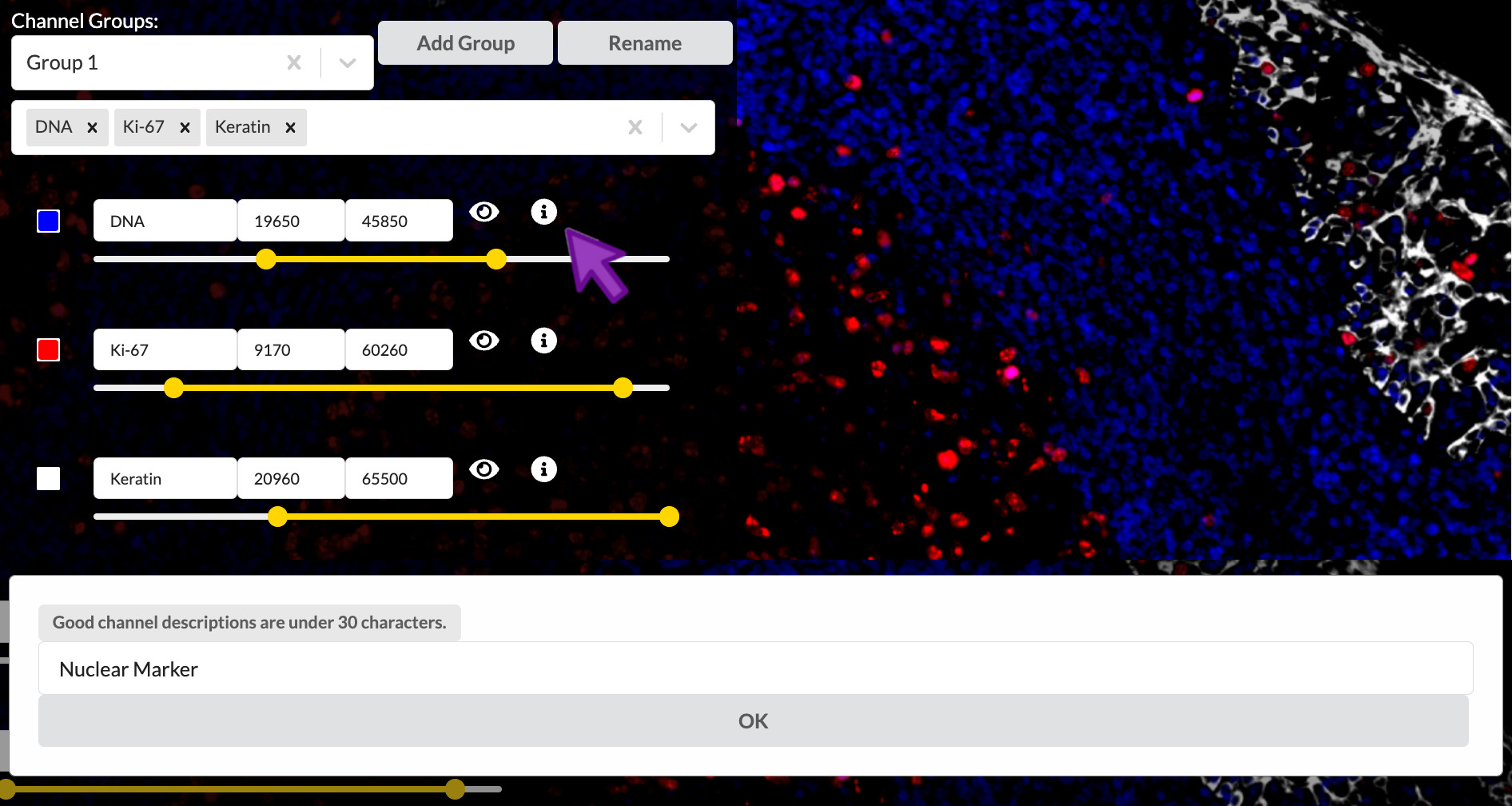Click the Keratin maximum value 65500 field
Viewport: 1512px width, 806px height.
click(400, 478)
